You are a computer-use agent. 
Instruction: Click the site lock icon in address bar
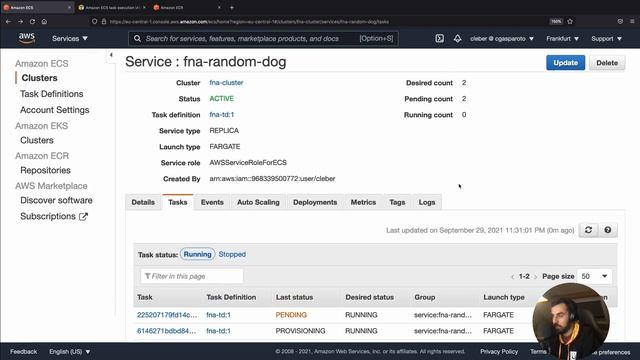(104, 22)
